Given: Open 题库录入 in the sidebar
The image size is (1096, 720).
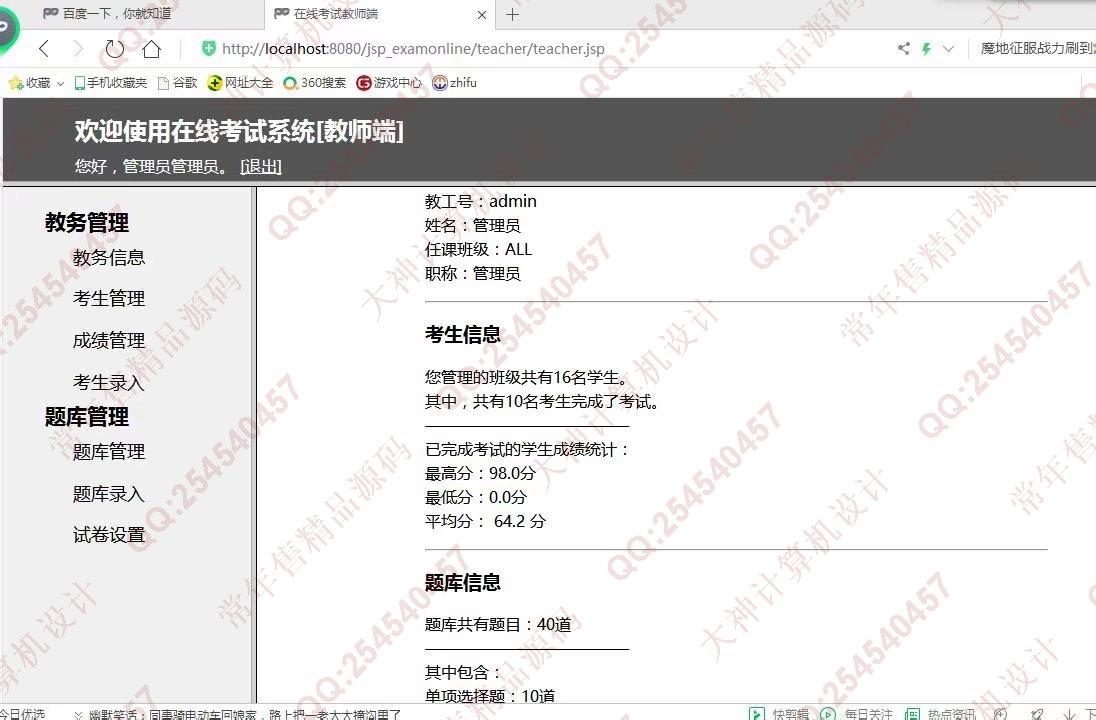Looking at the screenshot, I should pos(109,494).
